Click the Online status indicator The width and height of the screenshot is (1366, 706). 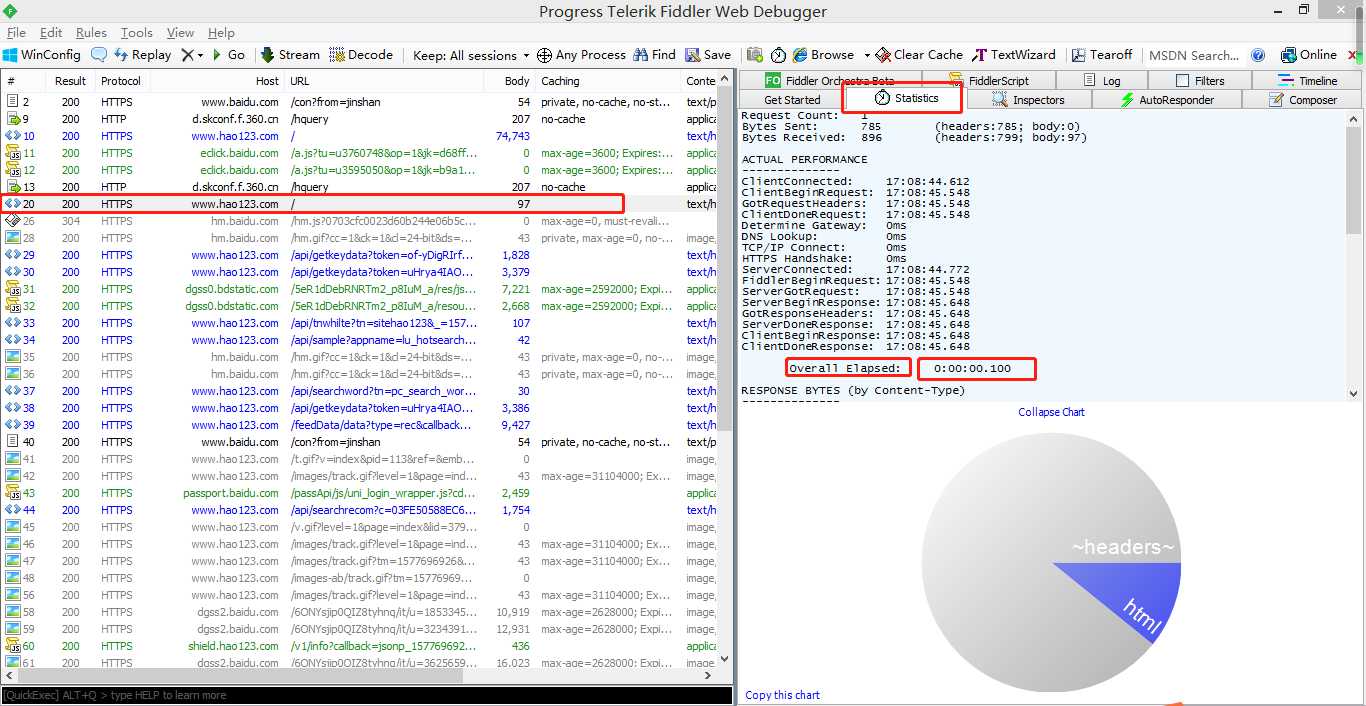(1308, 55)
